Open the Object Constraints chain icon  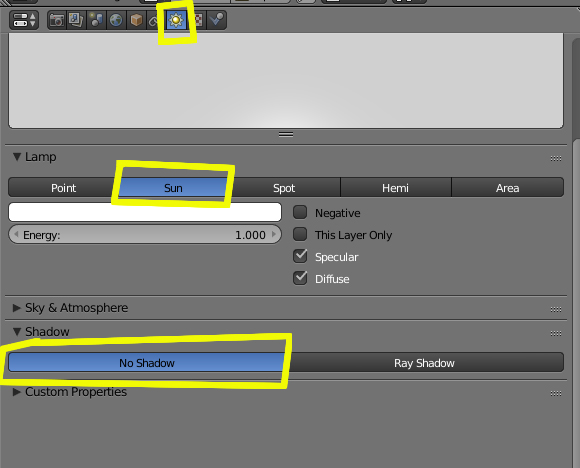pyautogui.click(x=153, y=21)
